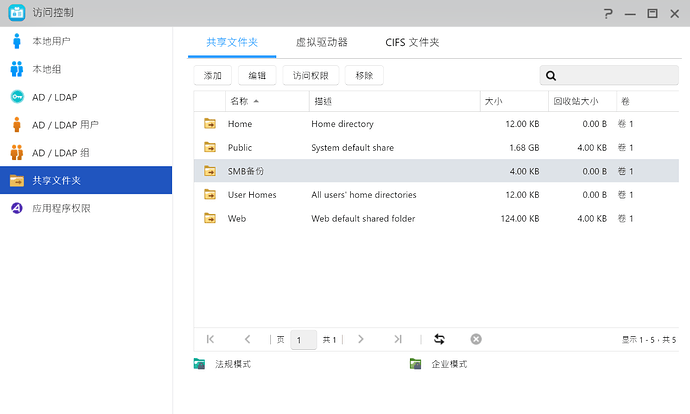
Task: Click the stop icon beside refresh
Action: [x=476, y=339]
